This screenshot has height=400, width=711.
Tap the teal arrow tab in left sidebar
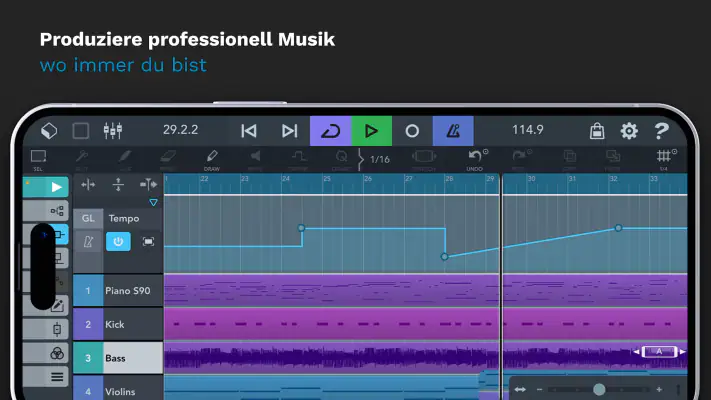click(46, 187)
